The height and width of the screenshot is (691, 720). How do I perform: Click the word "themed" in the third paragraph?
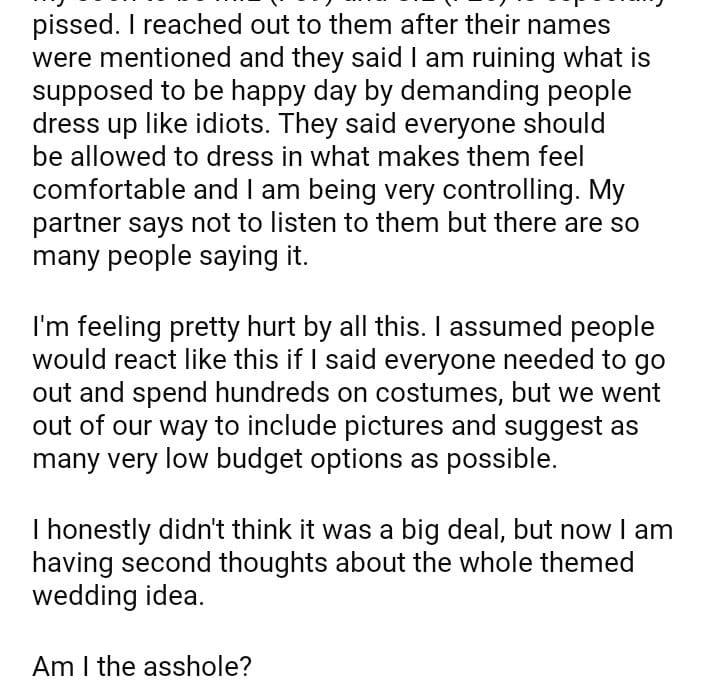coord(587,563)
